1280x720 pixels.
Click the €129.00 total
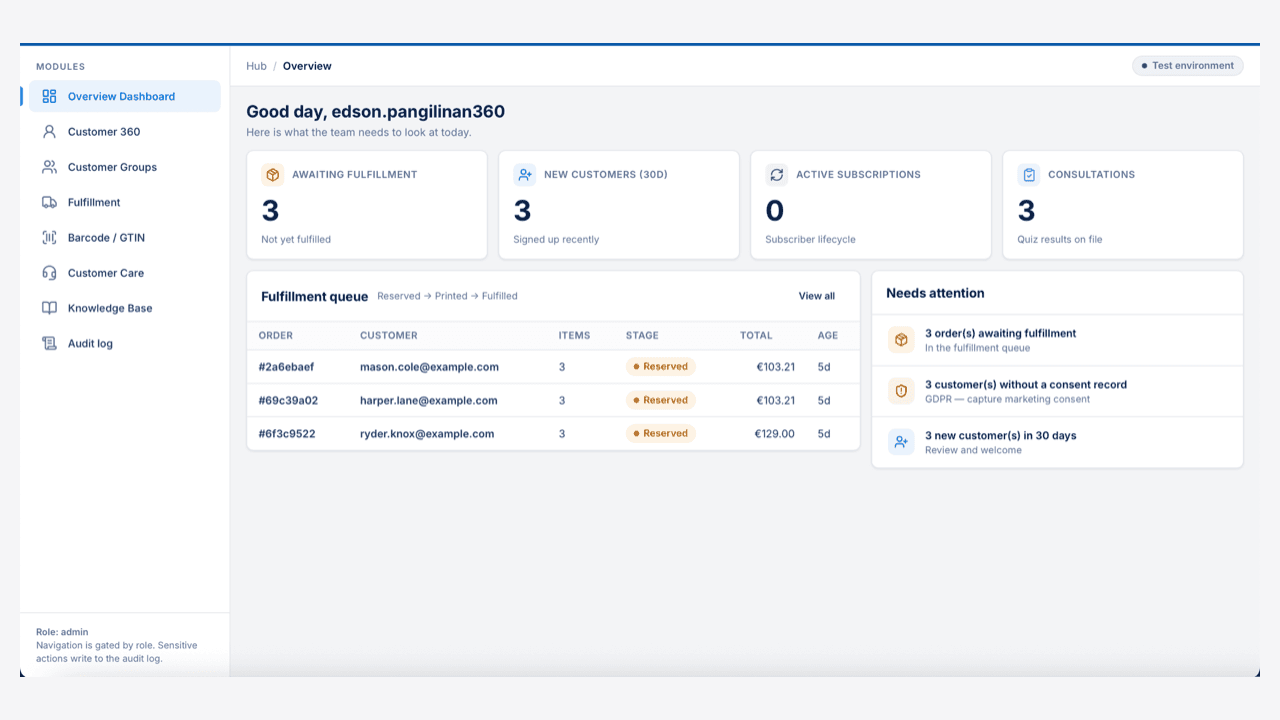(x=775, y=434)
